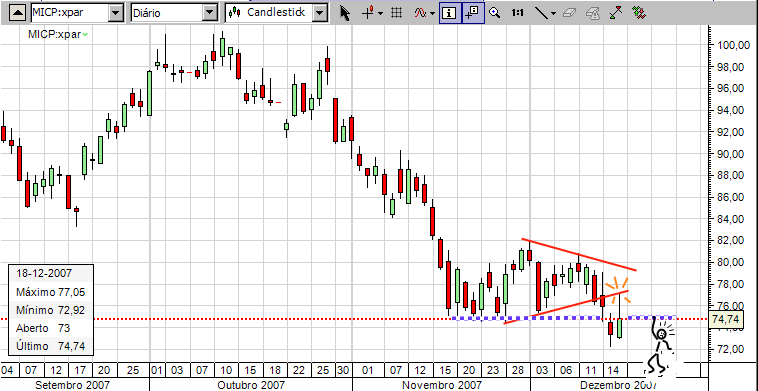Click the Candlestick chart type field
The width and height of the screenshot is (758, 391).
268,13
